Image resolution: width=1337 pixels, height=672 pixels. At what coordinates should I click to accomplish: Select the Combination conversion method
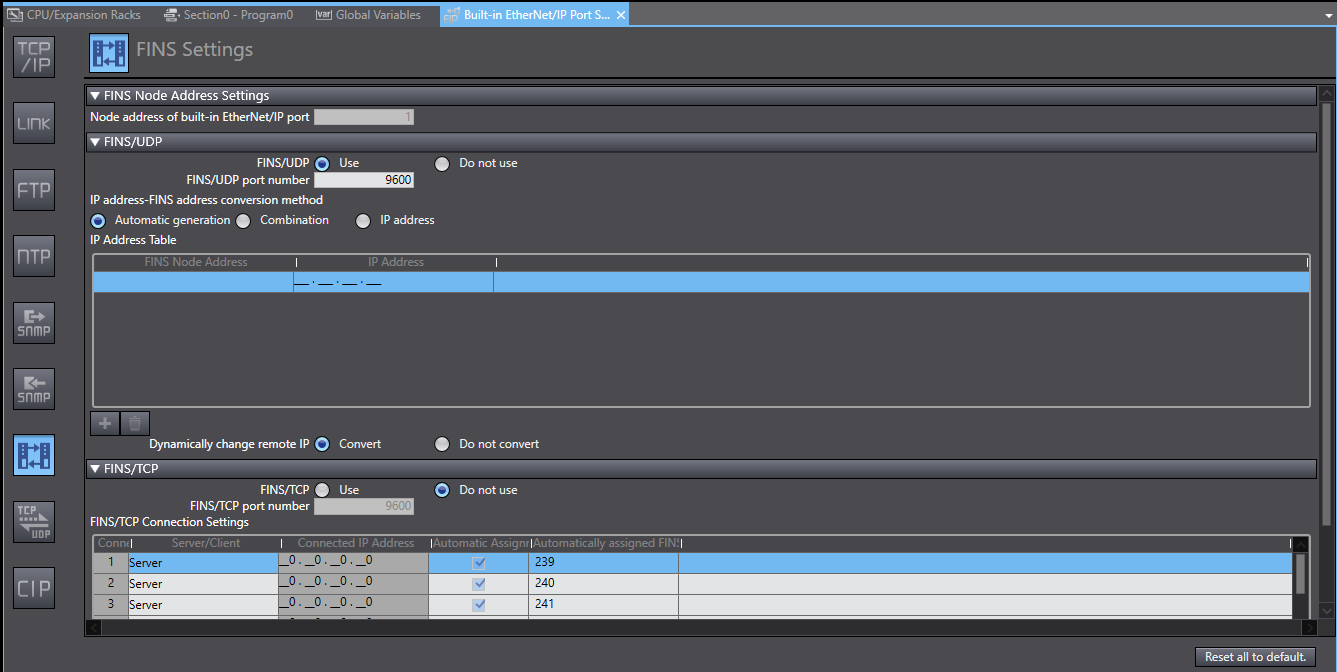tap(243, 221)
